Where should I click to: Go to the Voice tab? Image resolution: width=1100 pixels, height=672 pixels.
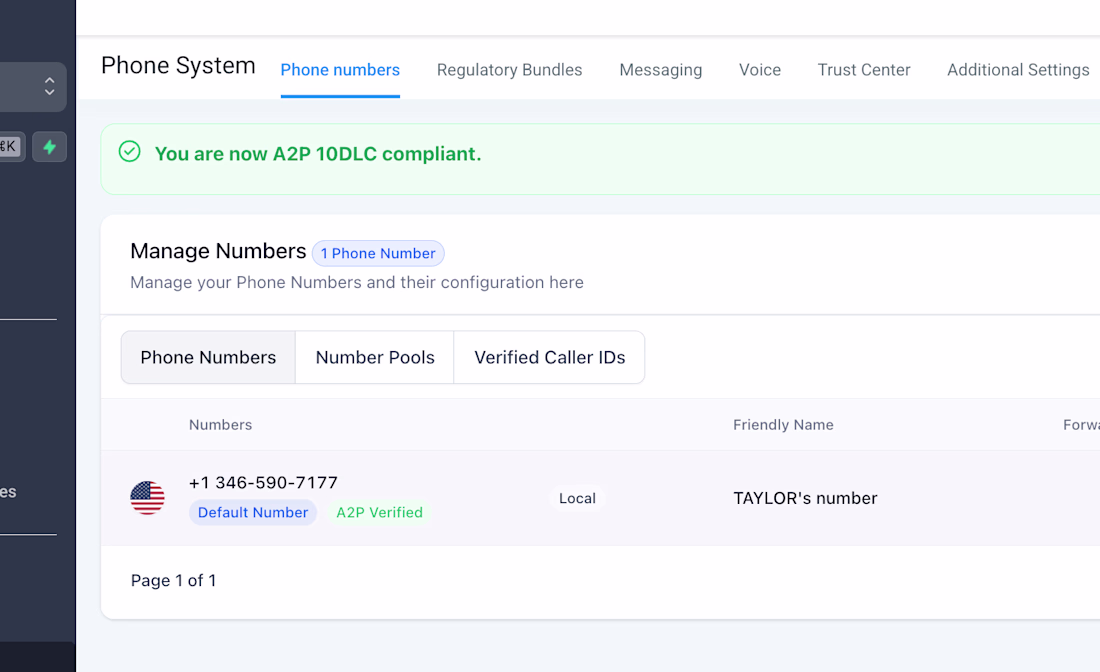pyautogui.click(x=760, y=70)
